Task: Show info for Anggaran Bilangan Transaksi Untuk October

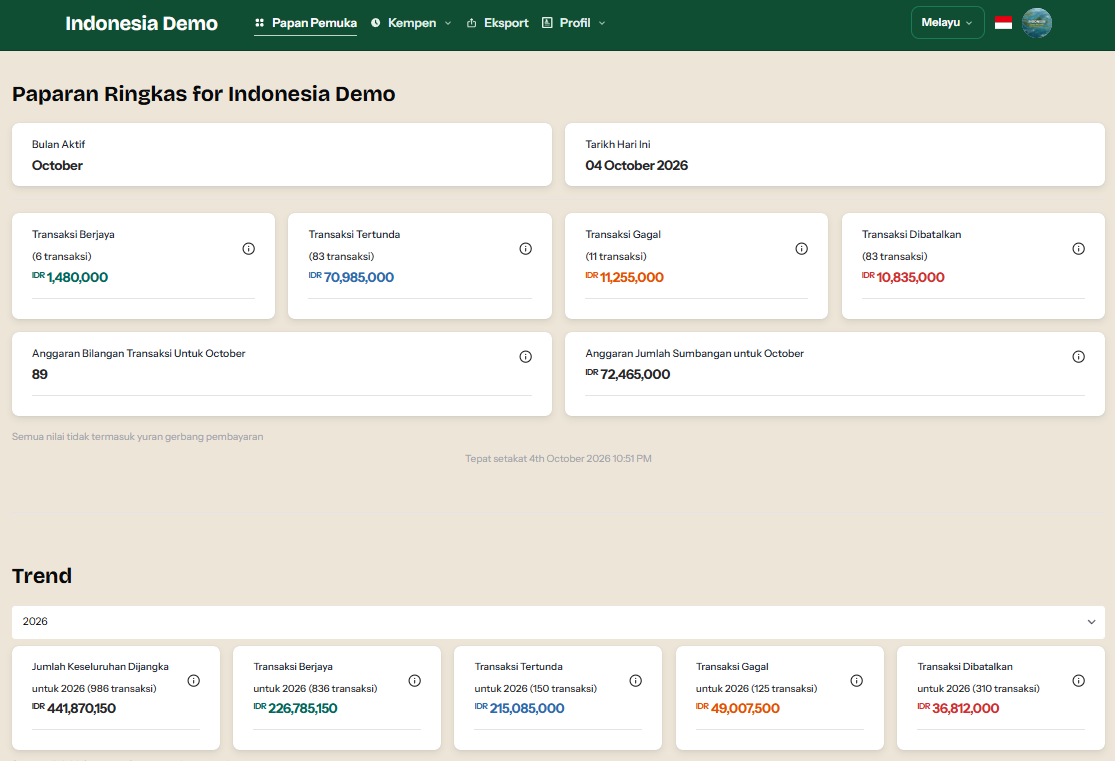Action: (x=526, y=356)
